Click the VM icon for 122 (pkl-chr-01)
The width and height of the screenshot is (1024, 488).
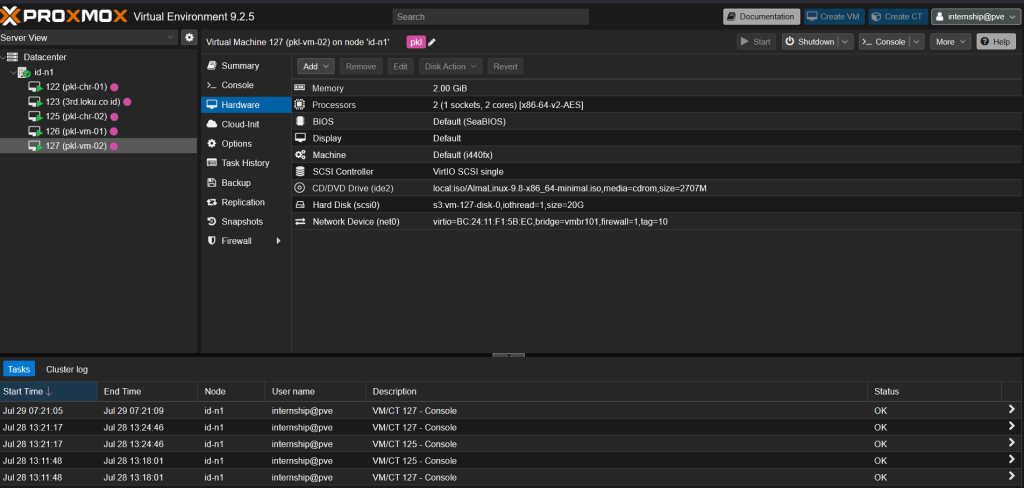(x=35, y=87)
